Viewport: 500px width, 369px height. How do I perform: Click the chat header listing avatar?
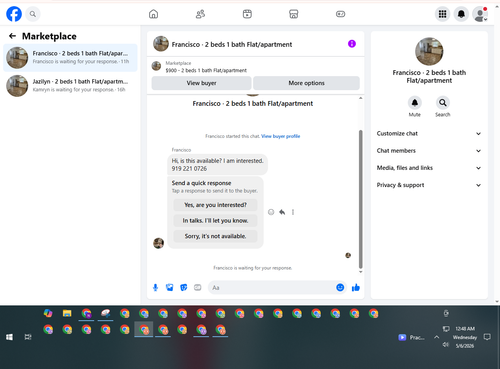(x=161, y=44)
